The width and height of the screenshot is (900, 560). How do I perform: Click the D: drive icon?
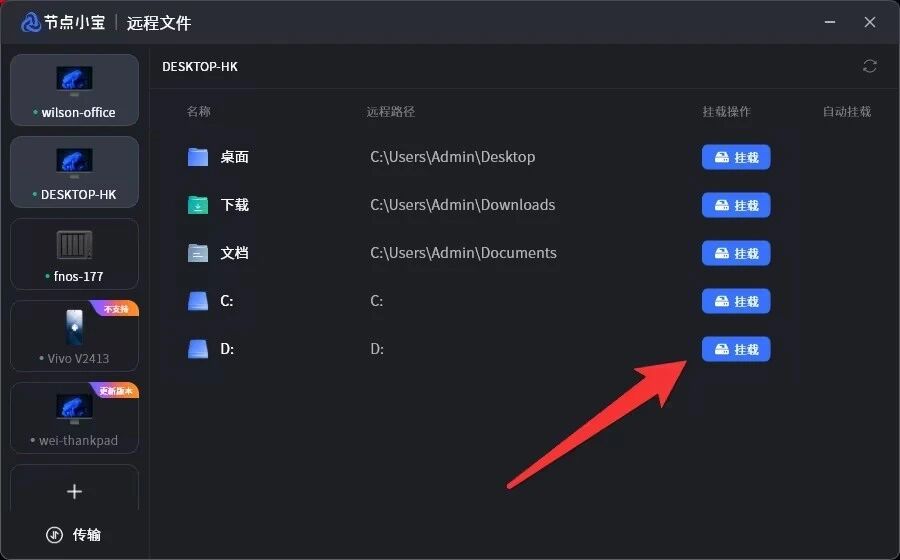[x=198, y=349]
